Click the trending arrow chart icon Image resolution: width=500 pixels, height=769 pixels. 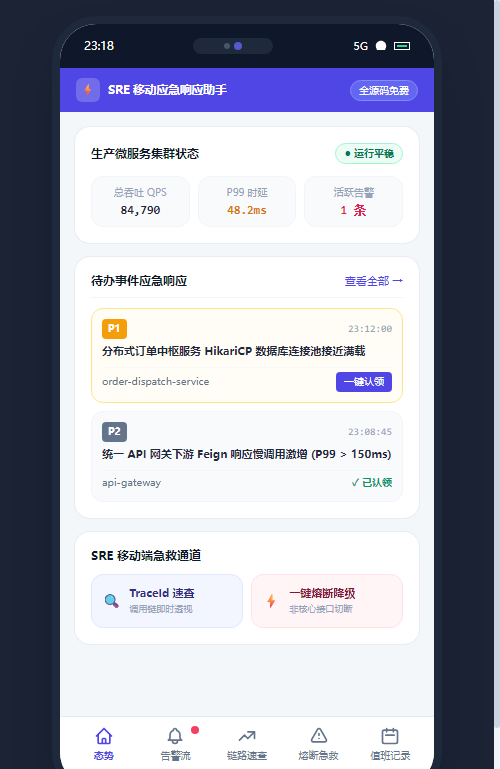click(x=247, y=736)
